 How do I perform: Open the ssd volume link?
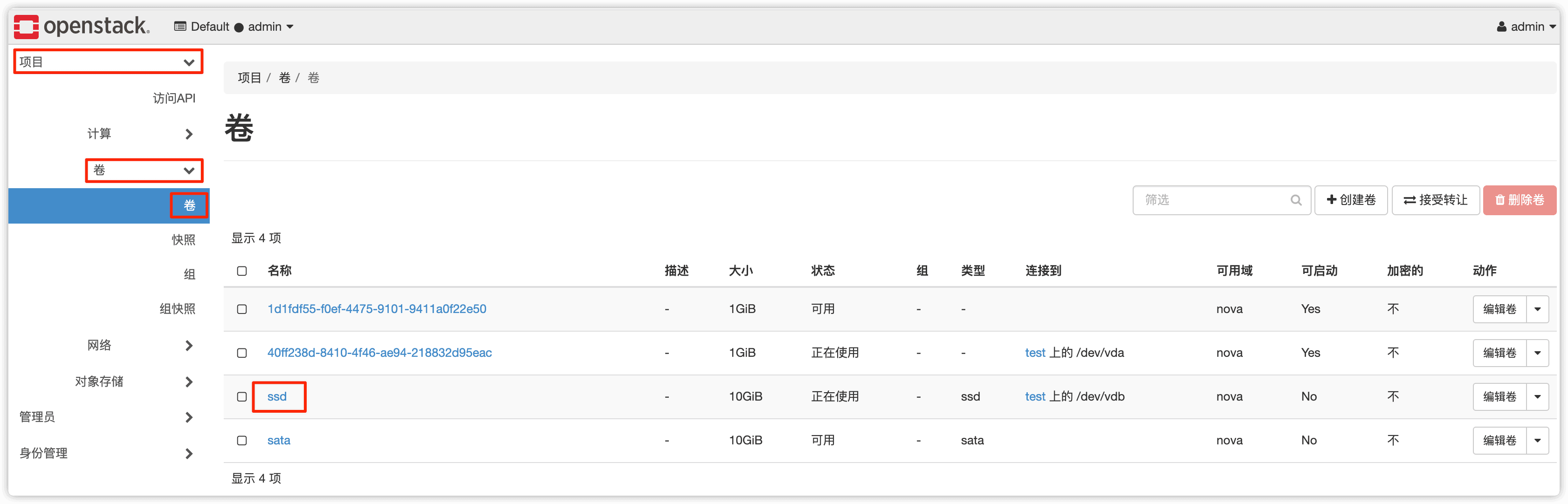[x=277, y=397]
